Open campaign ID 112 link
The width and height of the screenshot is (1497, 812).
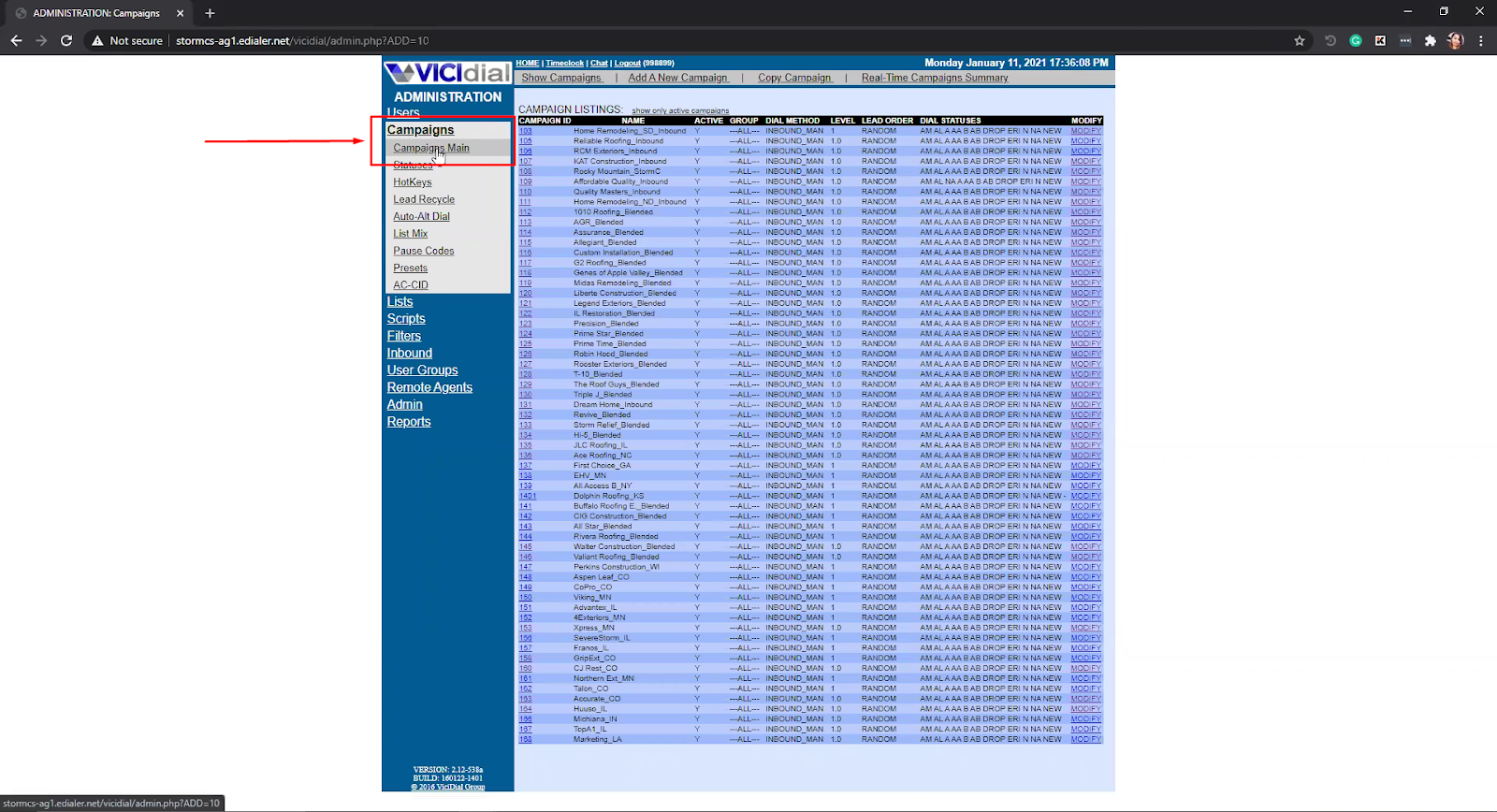tap(525, 212)
